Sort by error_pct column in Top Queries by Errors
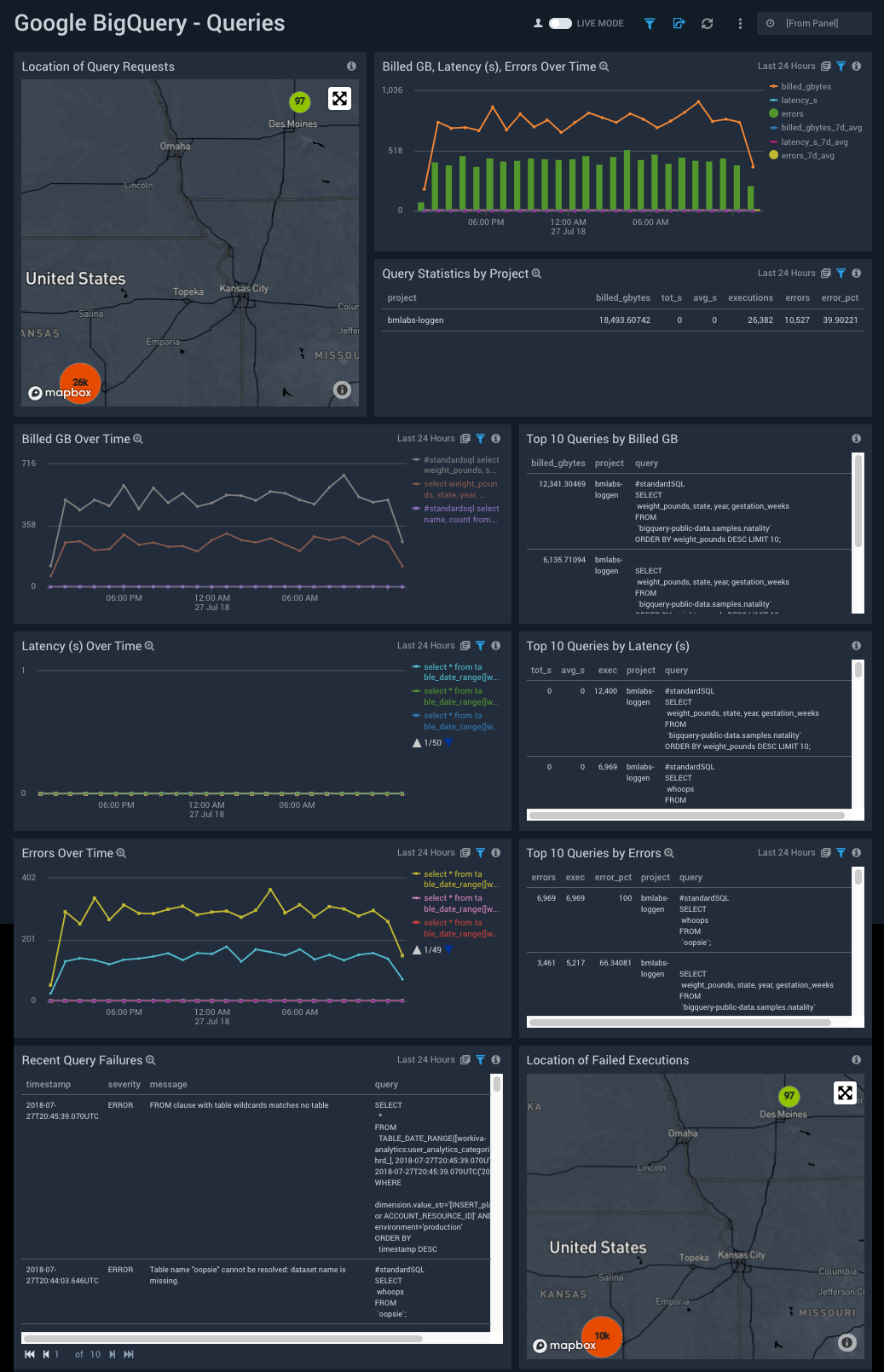The width and height of the screenshot is (884, 1372). coord(613,878)
